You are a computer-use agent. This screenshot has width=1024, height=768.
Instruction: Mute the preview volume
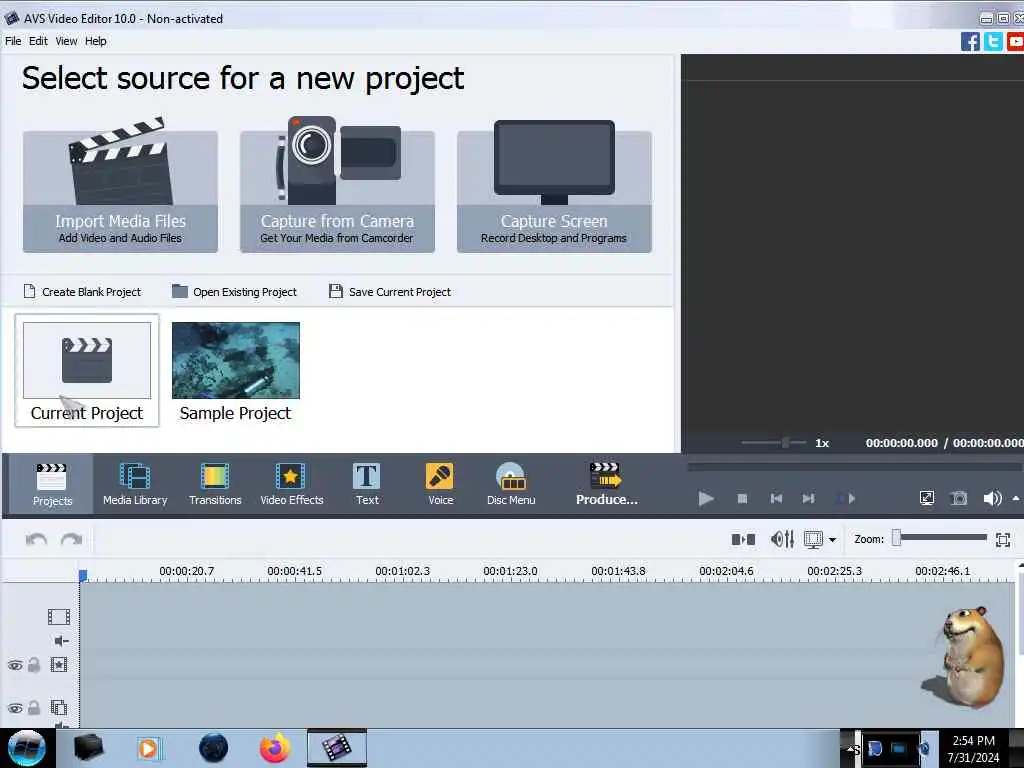pos(992,499)
